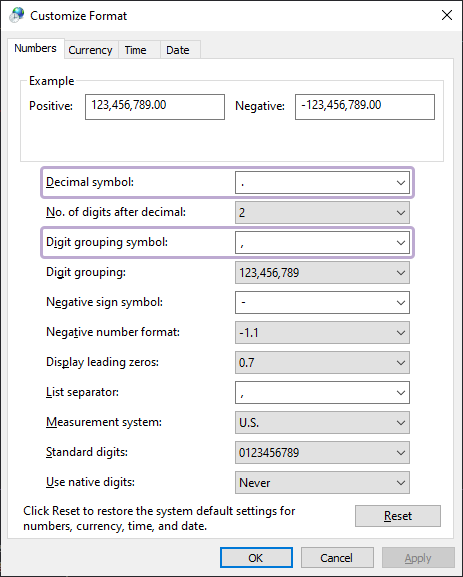
Task: Open the Digit grouping symbol combo box
Action: point(322,243)
